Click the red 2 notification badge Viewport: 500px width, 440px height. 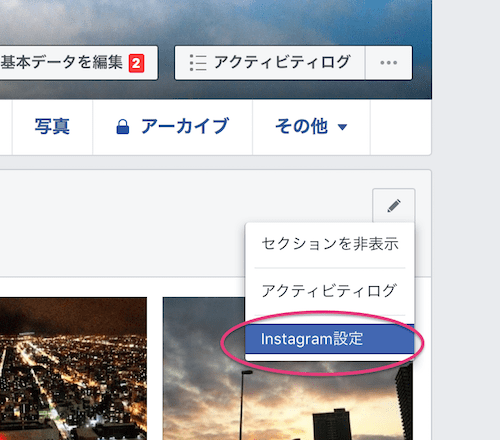[x=136, y=63]
